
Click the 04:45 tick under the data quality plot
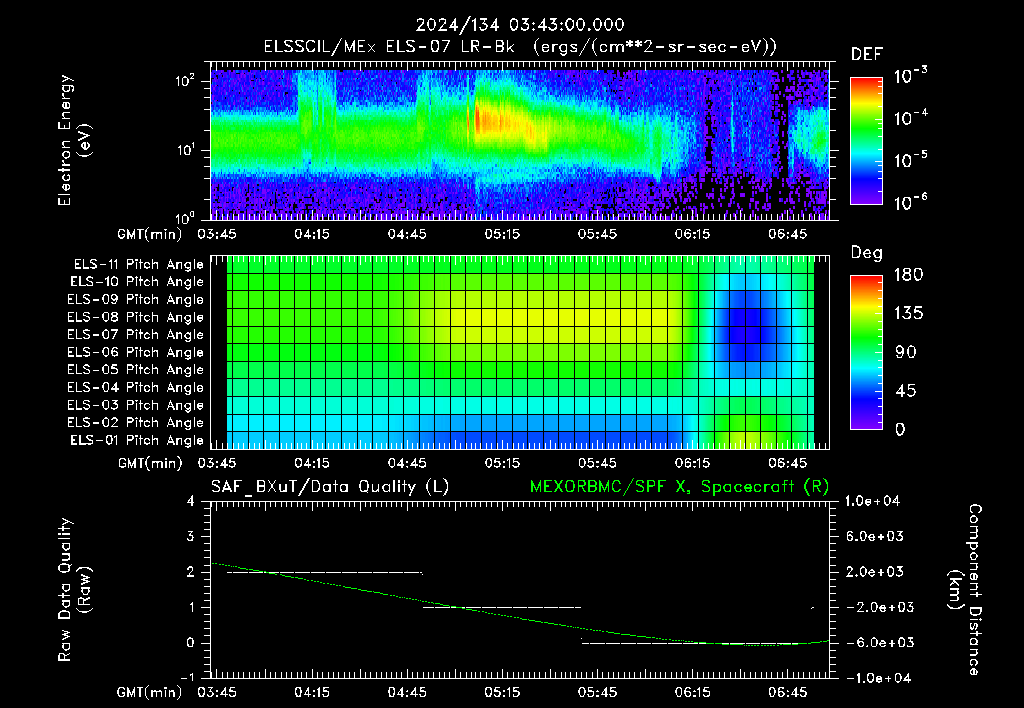pyautogui.click(x=407, y=692)
